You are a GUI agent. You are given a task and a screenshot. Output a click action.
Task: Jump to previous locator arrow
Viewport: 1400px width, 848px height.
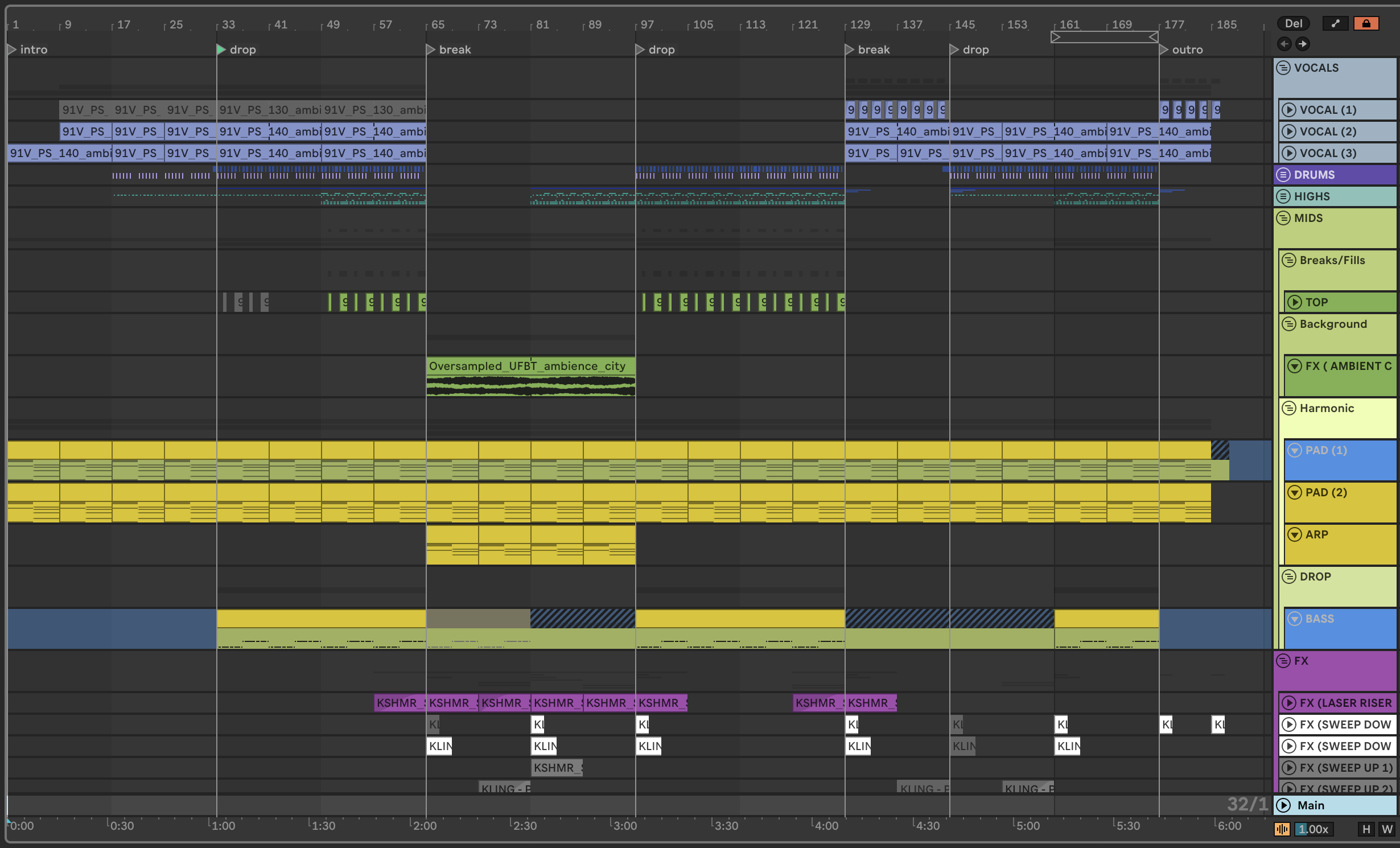coord(1284,44)
